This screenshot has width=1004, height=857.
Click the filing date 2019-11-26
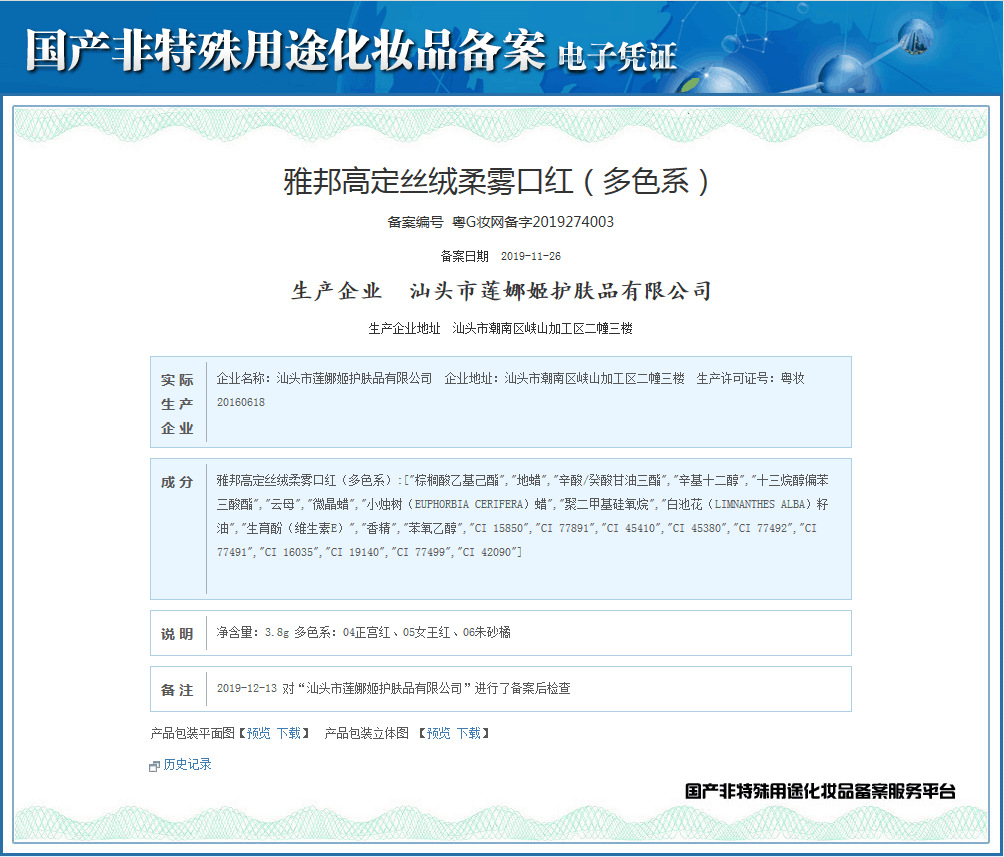click(531, 256)
